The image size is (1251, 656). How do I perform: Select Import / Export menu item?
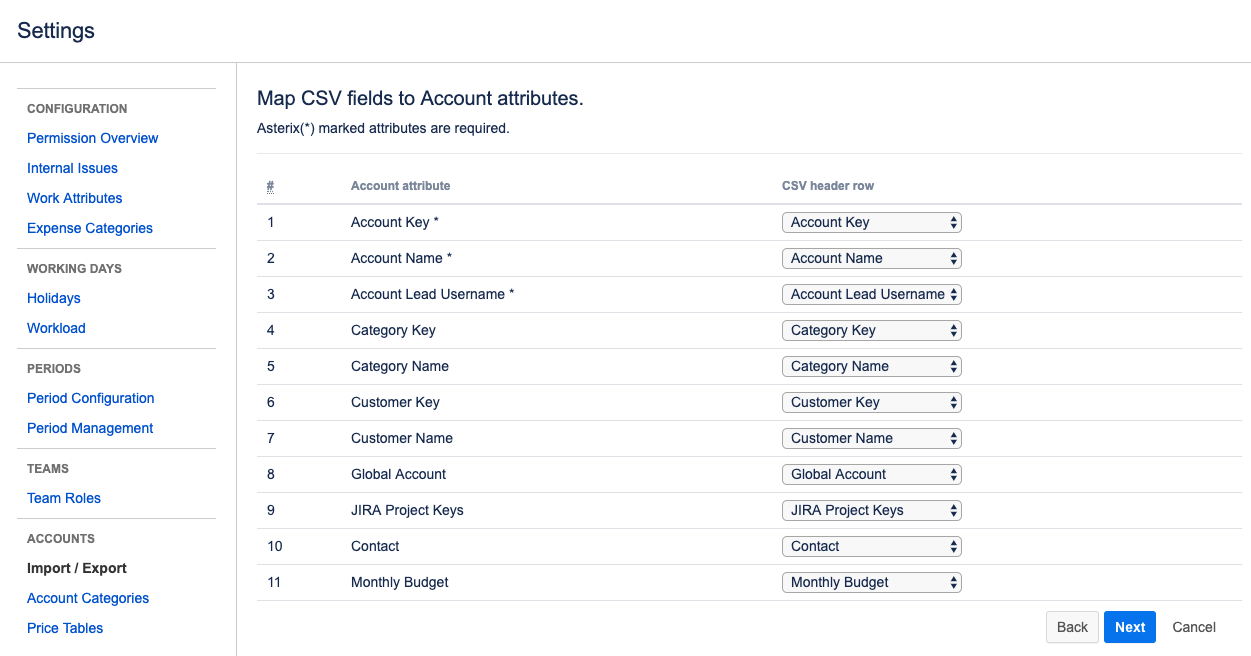pyautogui.click(x=77, y=568)
